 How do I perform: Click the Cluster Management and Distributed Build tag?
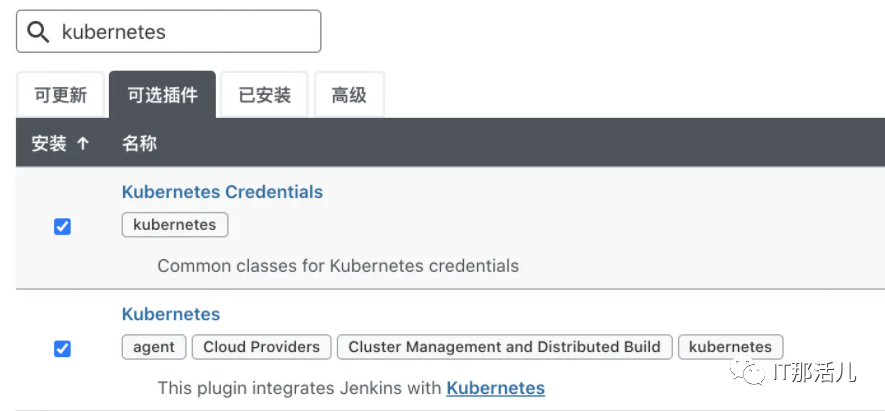click(505, 347)
